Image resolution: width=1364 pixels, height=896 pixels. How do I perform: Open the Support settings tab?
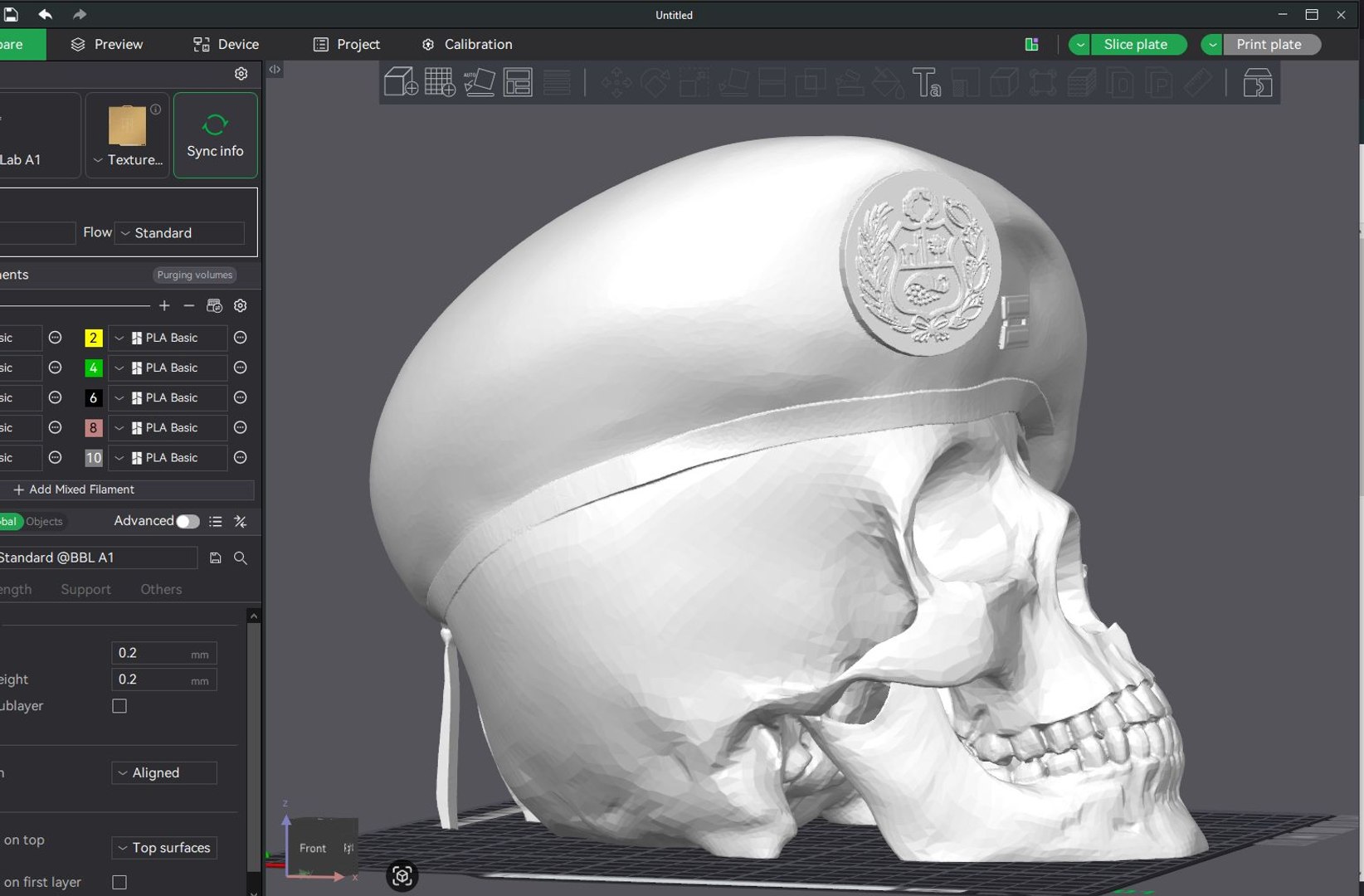pyautogui.click(x=85, y=589)
